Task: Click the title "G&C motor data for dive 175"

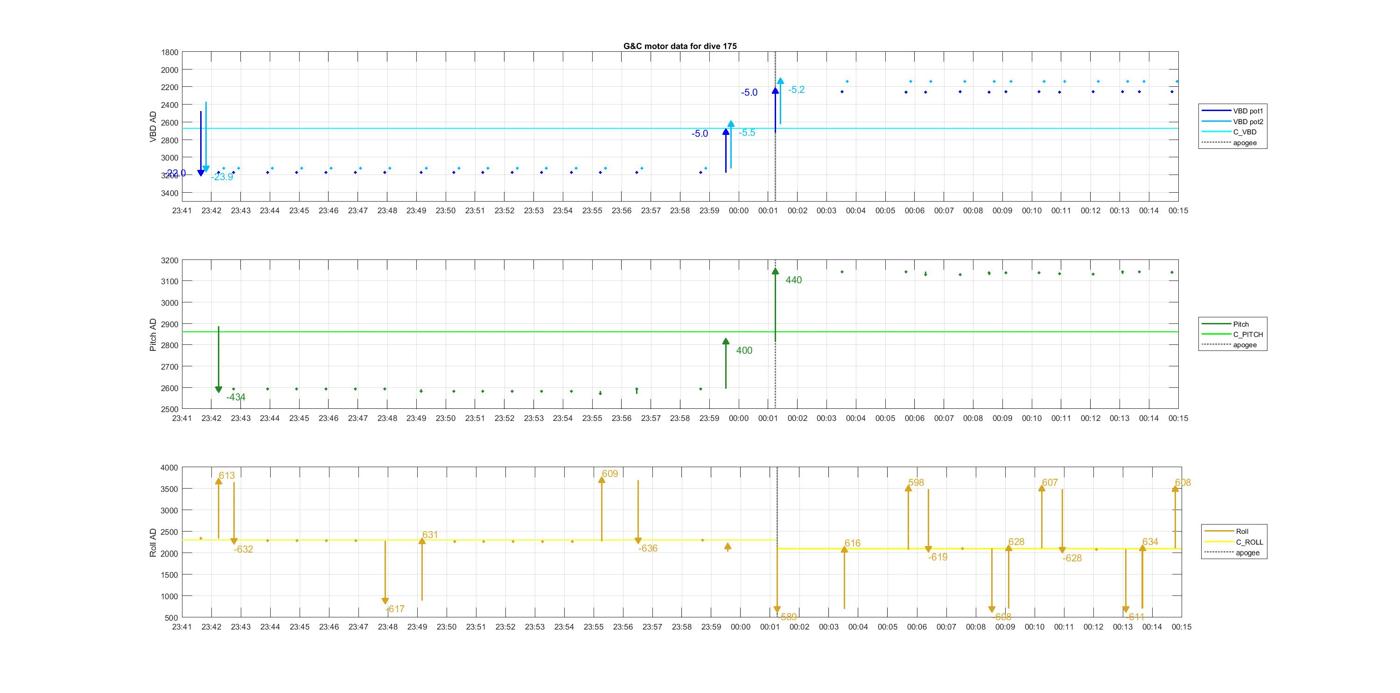Action: coord(680,46)
